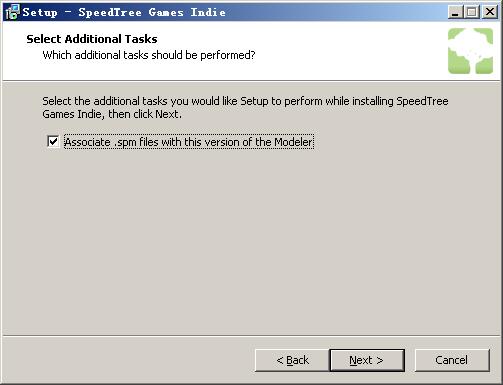Click the word 'Modeler' in checkbox label

tap(293, 142)
